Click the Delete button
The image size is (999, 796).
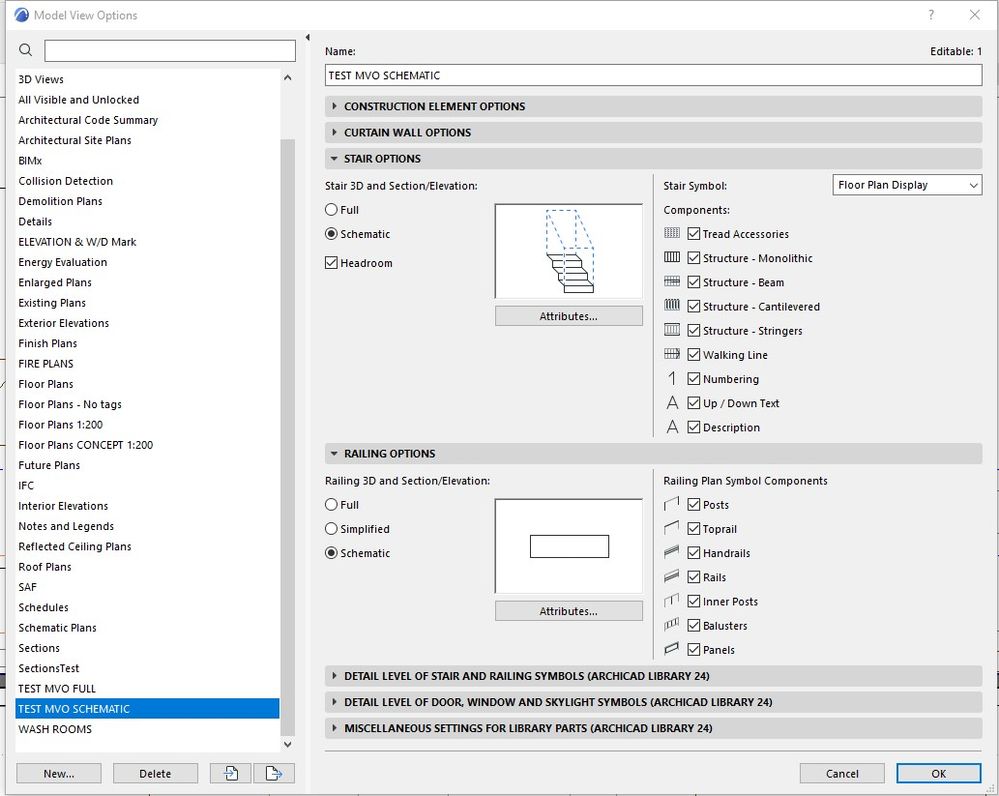click(155, 773)
